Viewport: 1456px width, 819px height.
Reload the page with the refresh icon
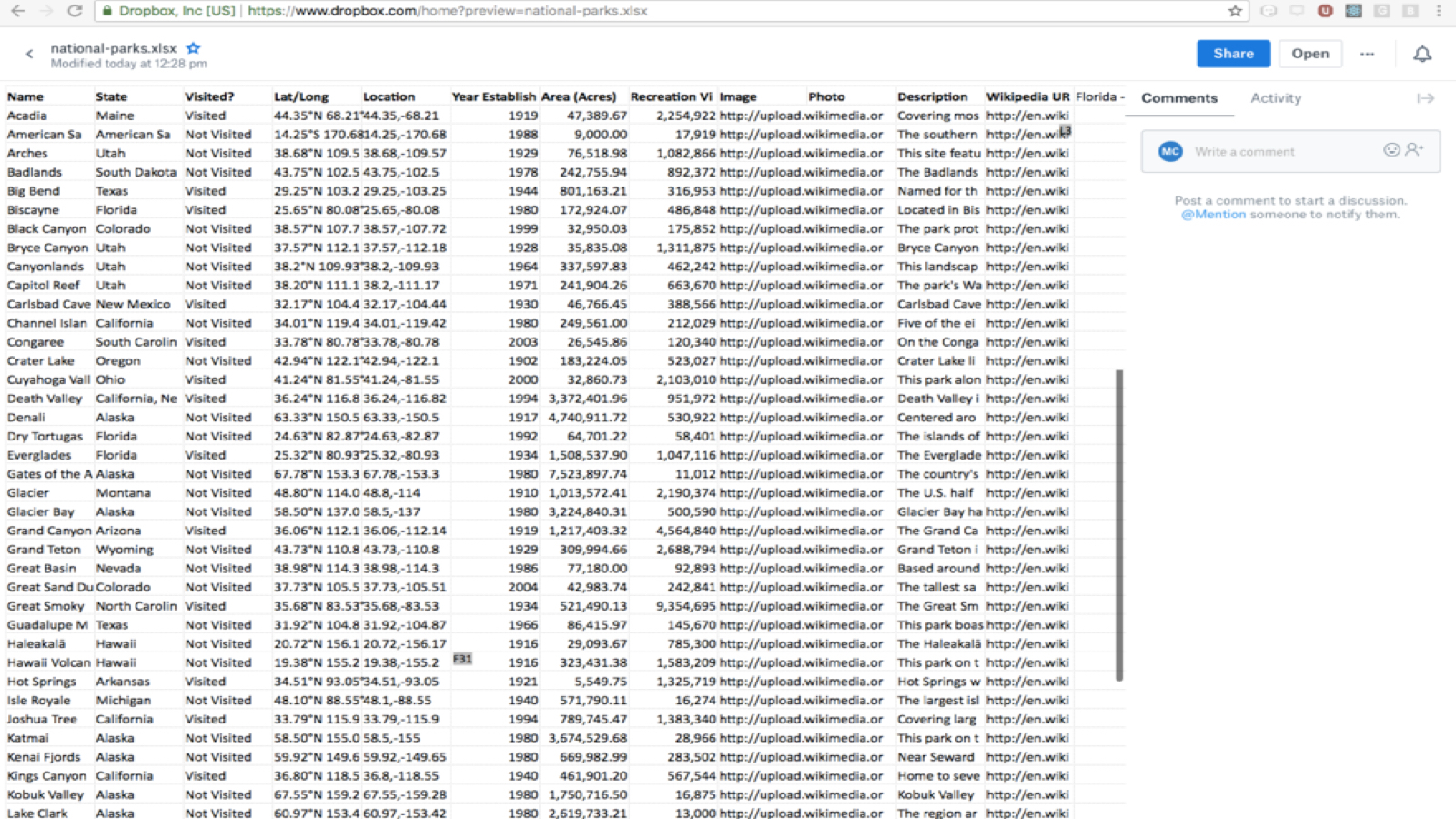[75, 11]
